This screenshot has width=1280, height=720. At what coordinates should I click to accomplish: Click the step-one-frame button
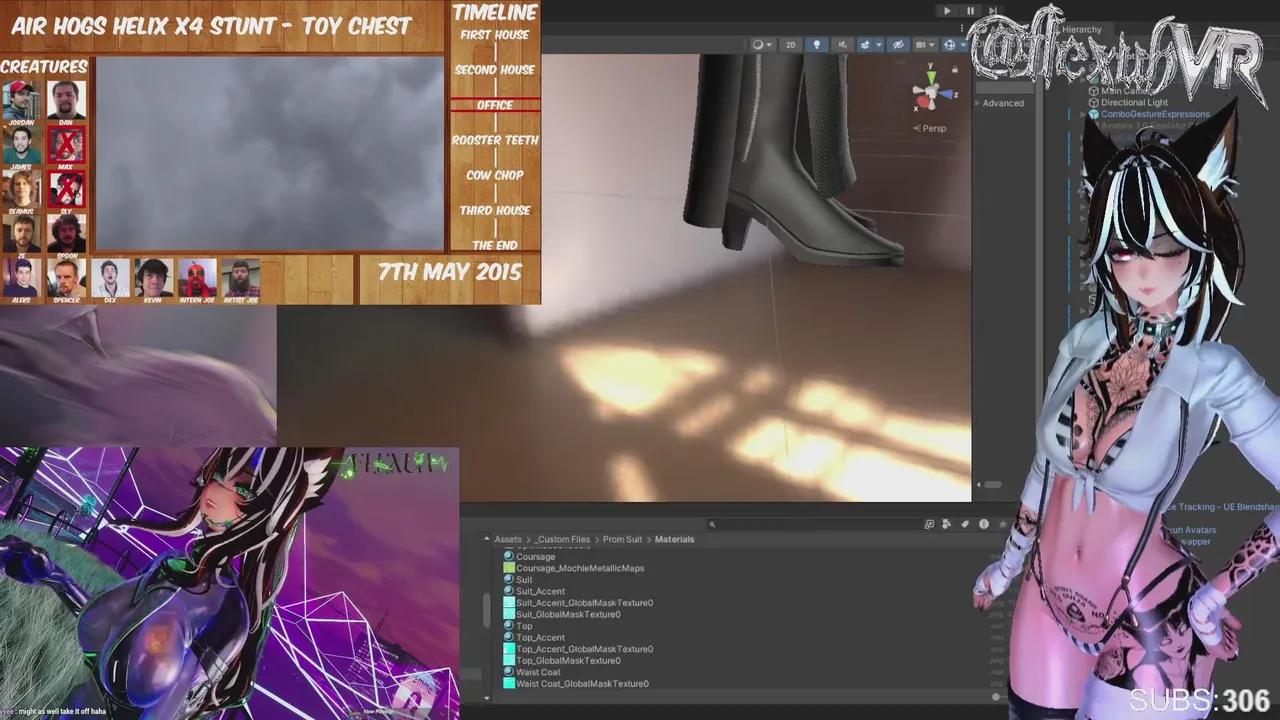click(x=991, y=10)
